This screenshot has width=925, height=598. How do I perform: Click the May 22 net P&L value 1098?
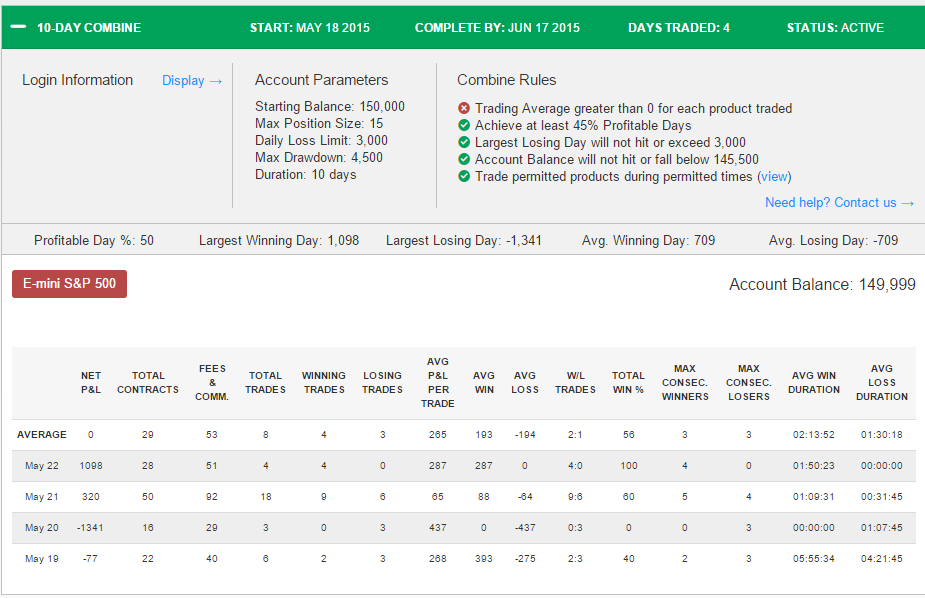pyautogui.click(x=91, y=466)
